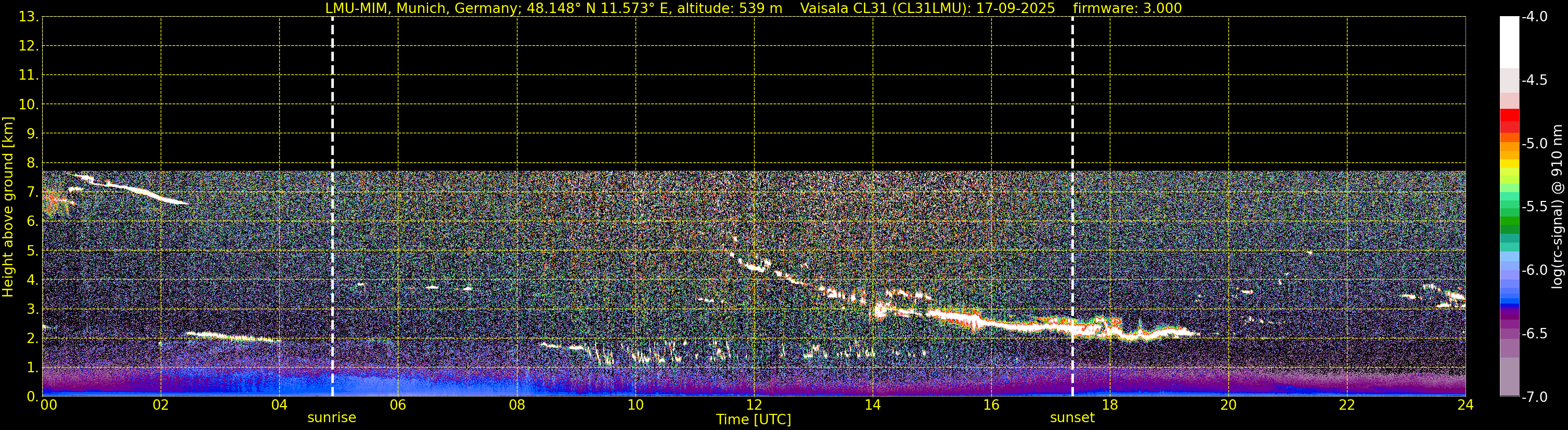Click the 8 km height tick label
This screenshot has width=1568, height=430.
[x=32, y=163]
